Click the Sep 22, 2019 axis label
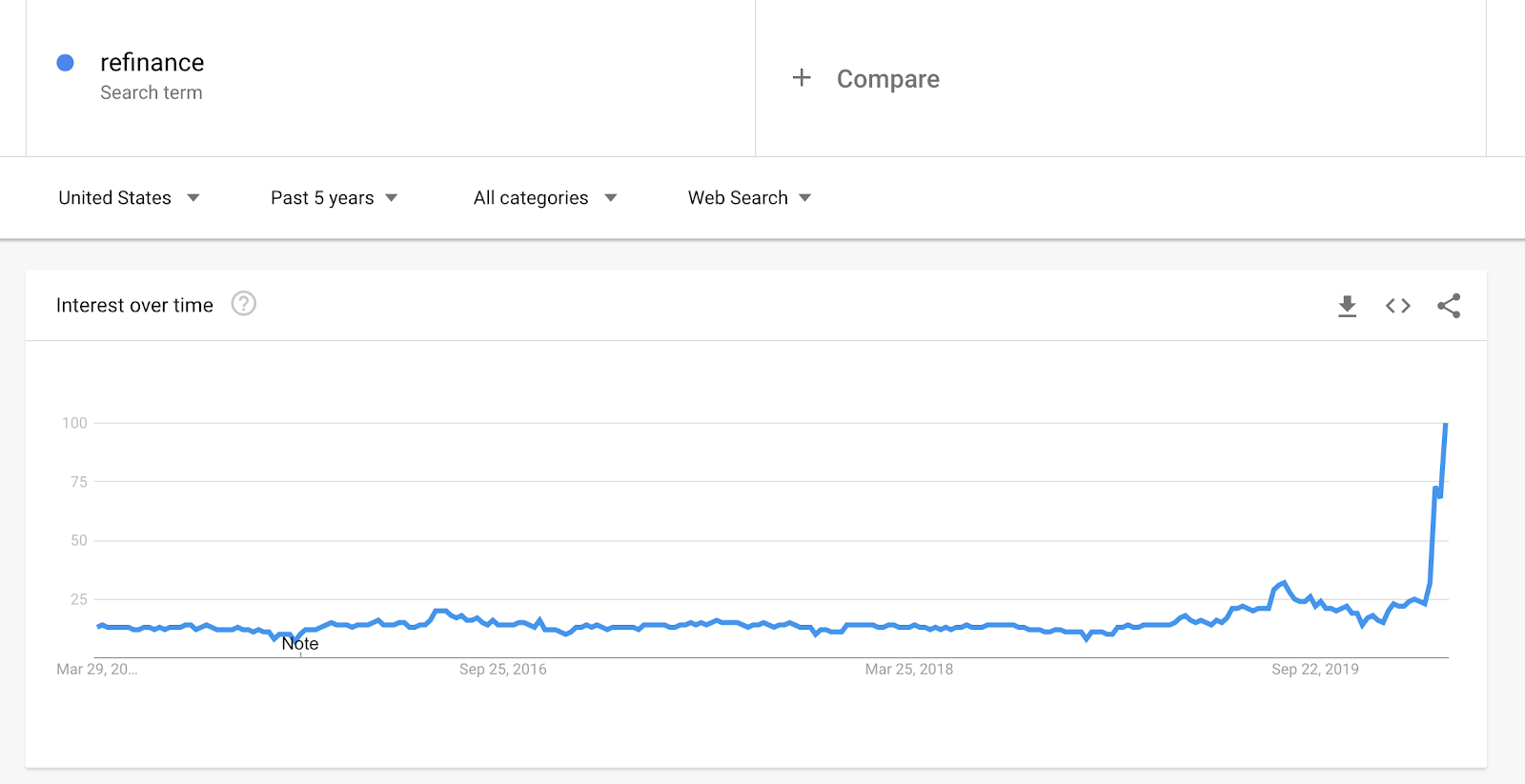The width and height of the screenshot is (1525, 784). click(x=1315, y=670)
